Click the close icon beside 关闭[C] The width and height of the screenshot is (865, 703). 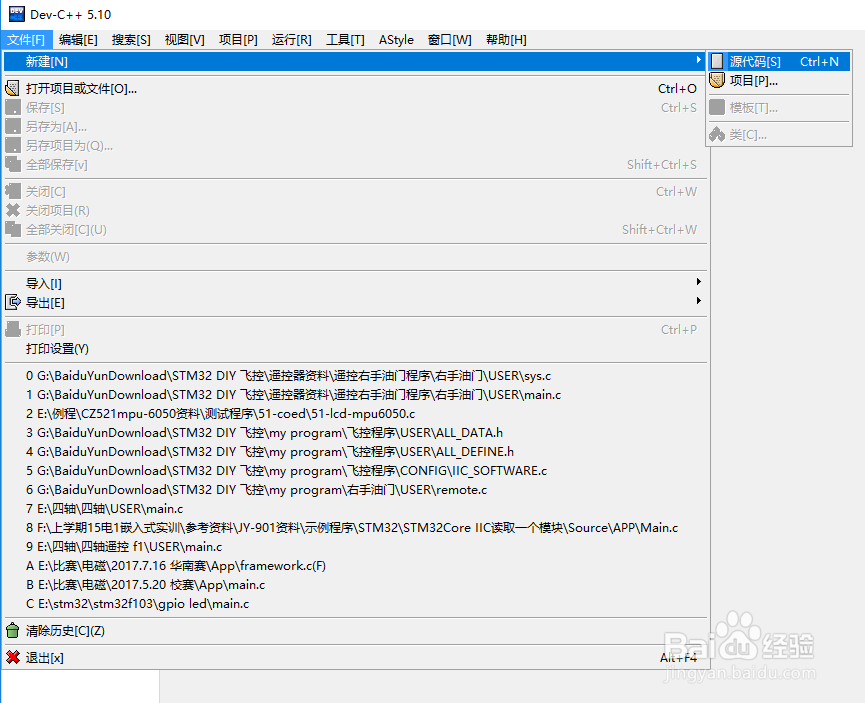coord(13,191)
